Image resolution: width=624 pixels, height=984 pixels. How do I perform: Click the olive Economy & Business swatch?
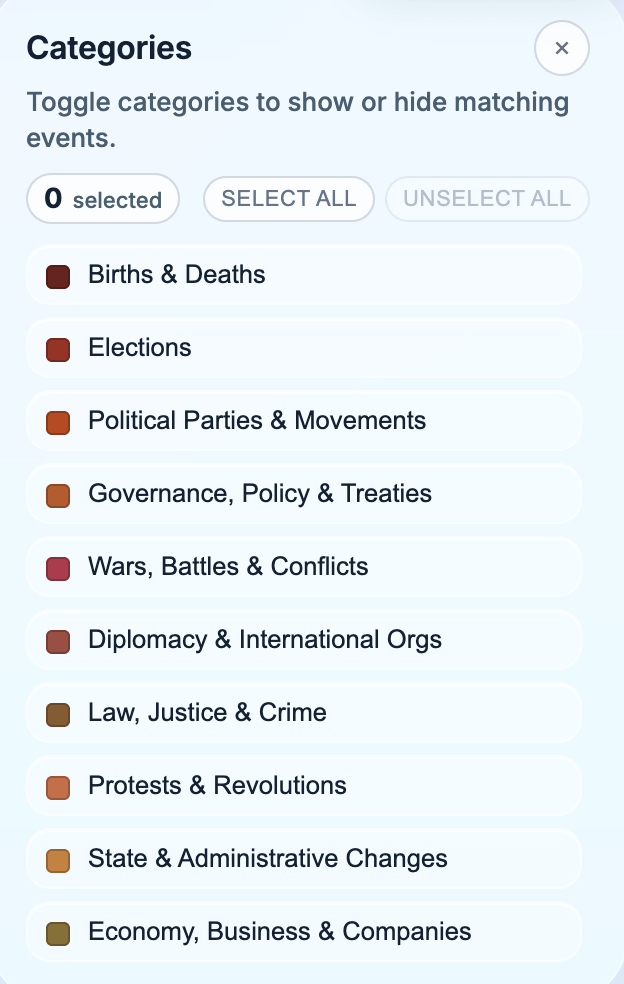[58, 932]
